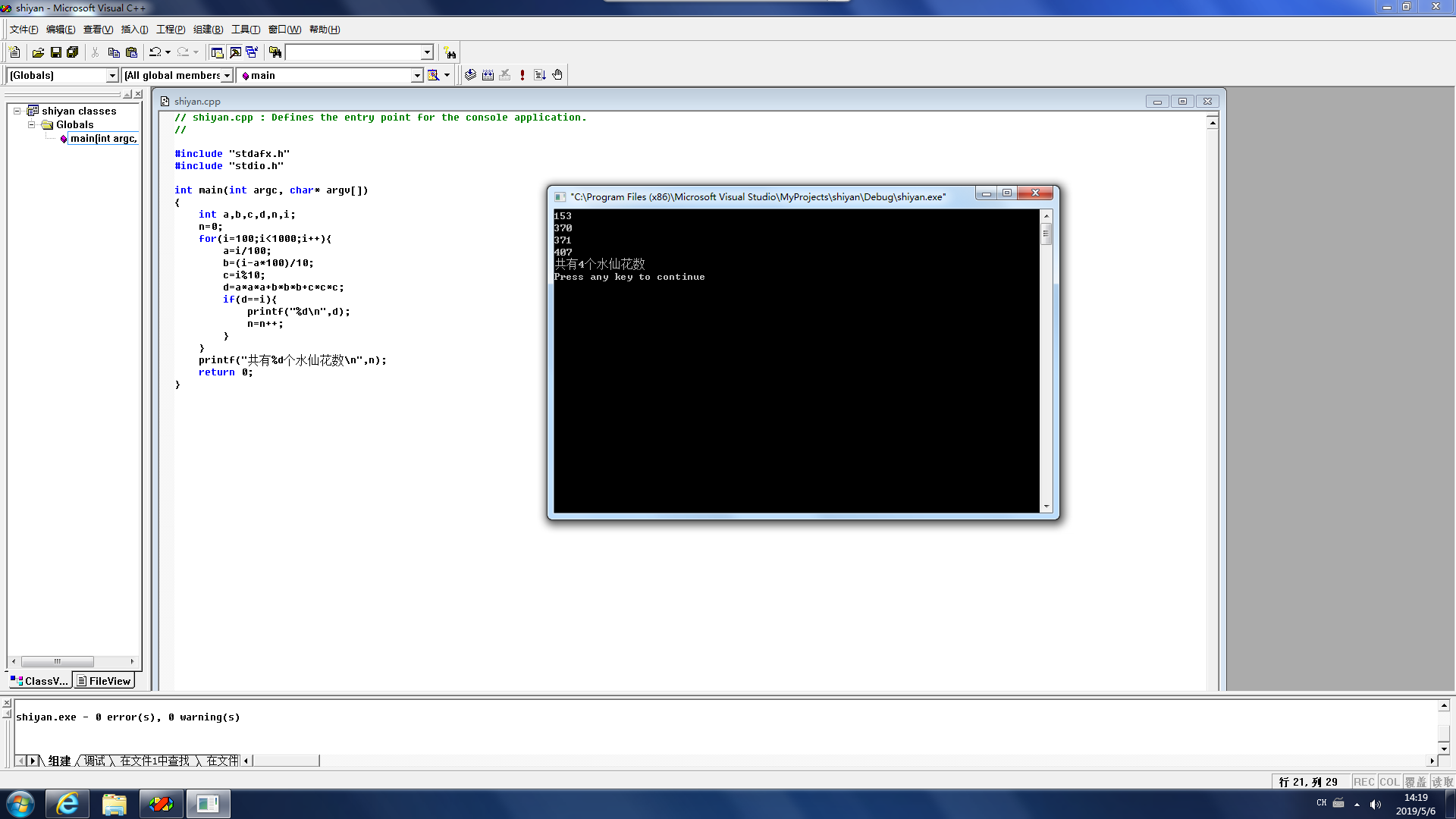1456x819 pixels.
Task: Click the Compile icon in build toolbar
Action: click(x=470, y=75)
